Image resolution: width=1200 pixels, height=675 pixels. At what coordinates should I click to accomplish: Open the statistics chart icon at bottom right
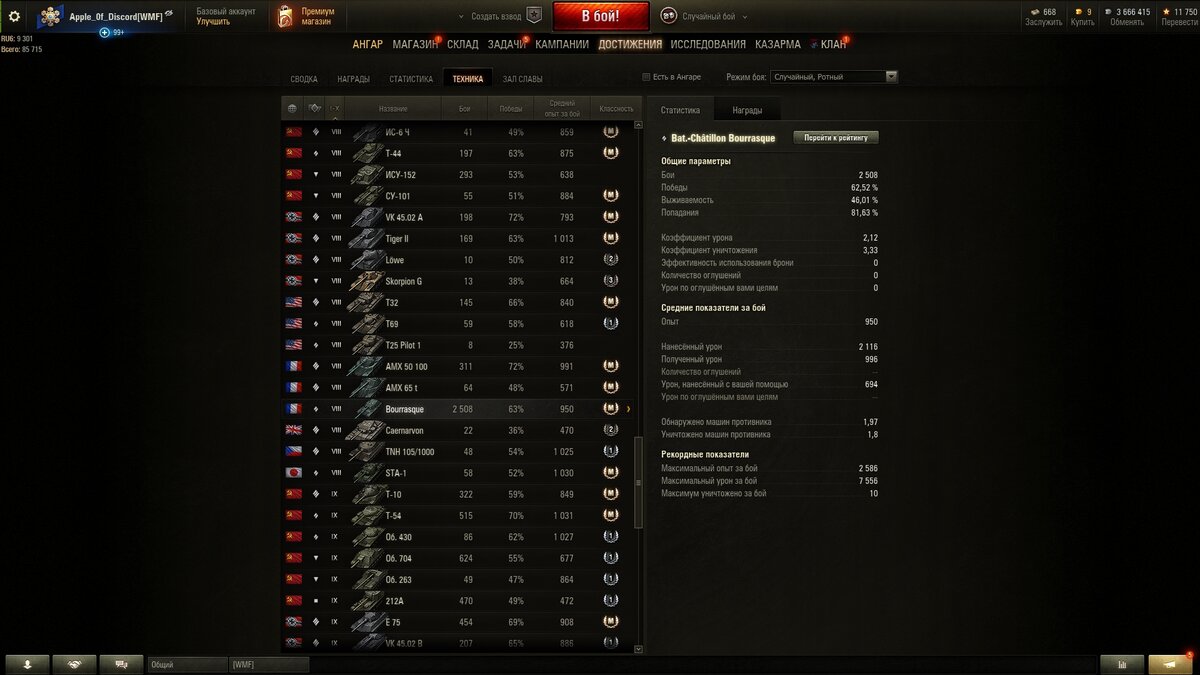pyautogui.click(x=1122, y=664)
